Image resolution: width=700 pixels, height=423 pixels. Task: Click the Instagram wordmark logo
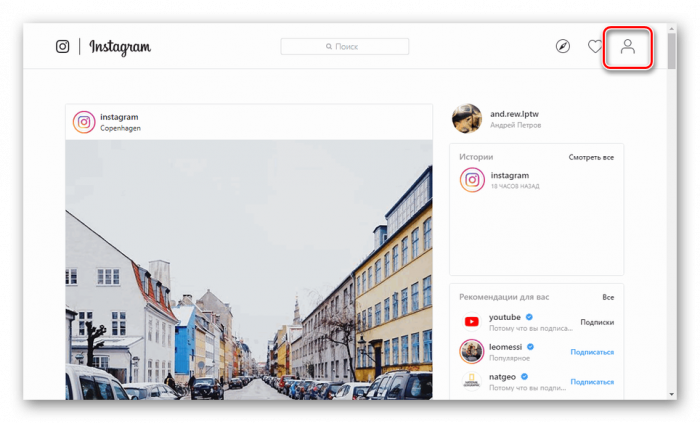coord(120,47)
